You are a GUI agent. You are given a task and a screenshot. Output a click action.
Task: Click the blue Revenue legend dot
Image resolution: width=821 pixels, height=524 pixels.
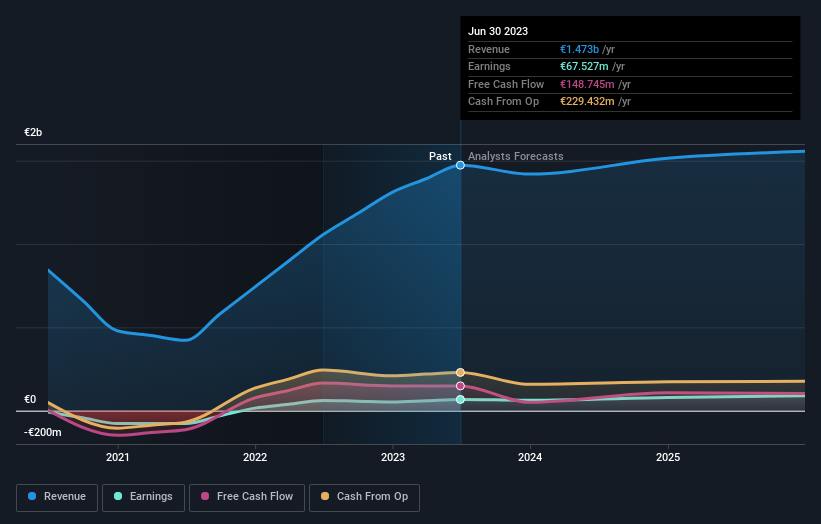pos(32,496)
